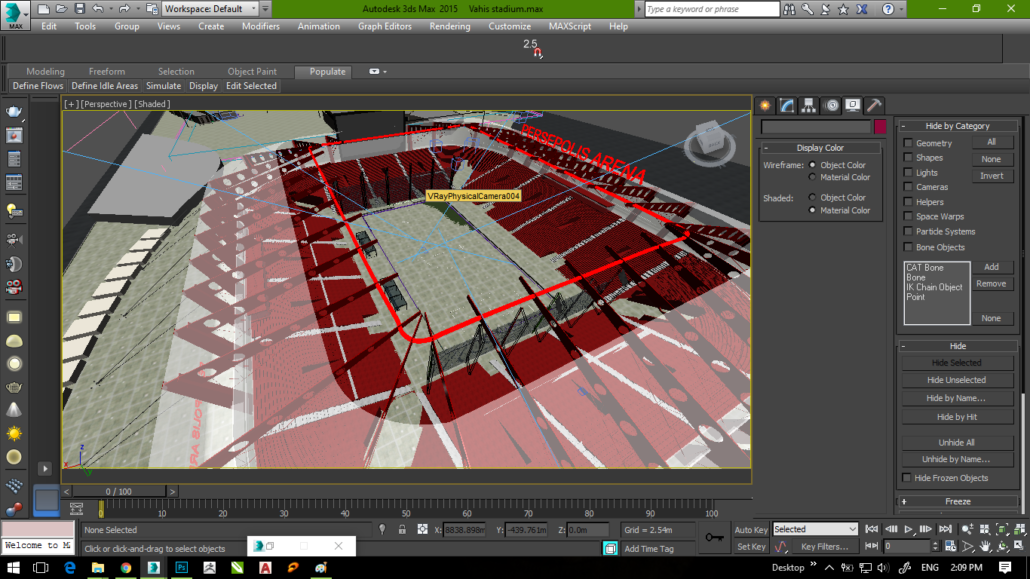Viewport: 1030px width, 579px height.
Task: Open the Motion command panel
Action: click(x=832, y=105)
